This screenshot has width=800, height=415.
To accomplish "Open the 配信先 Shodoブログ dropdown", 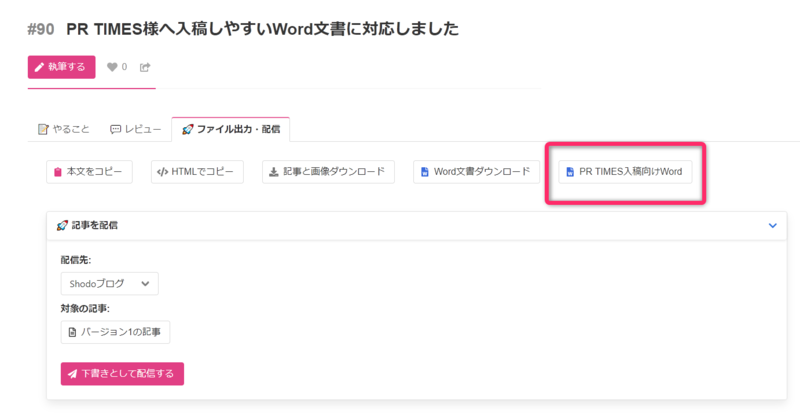I will [110, 284].
